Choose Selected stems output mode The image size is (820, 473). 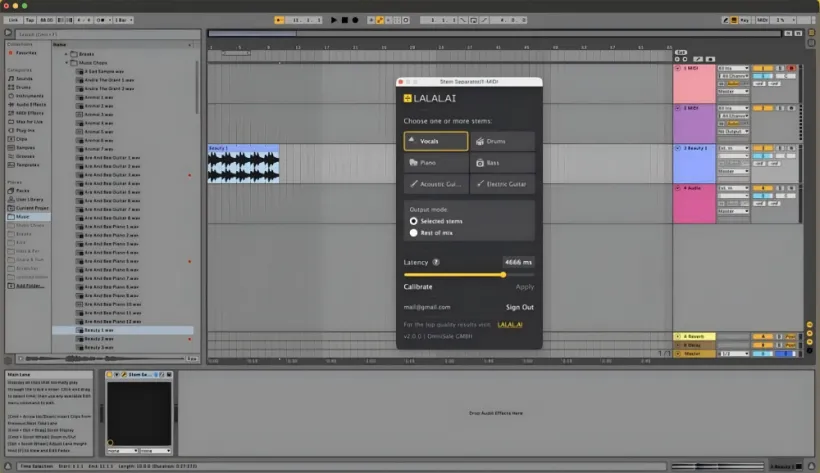(x=414, y=221)
